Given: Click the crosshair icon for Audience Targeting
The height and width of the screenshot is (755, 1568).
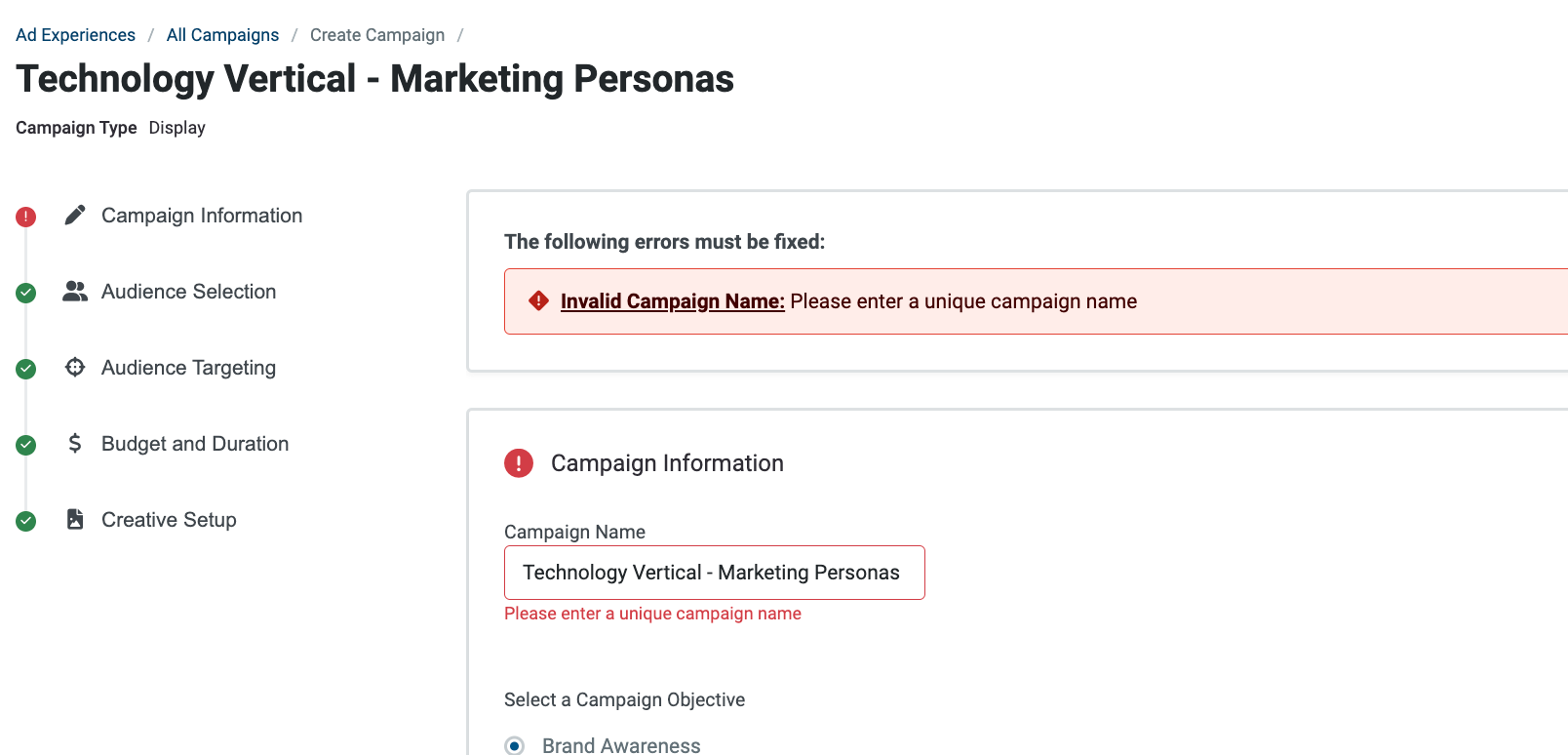Looking at the screenshot, I should (75, 368).
